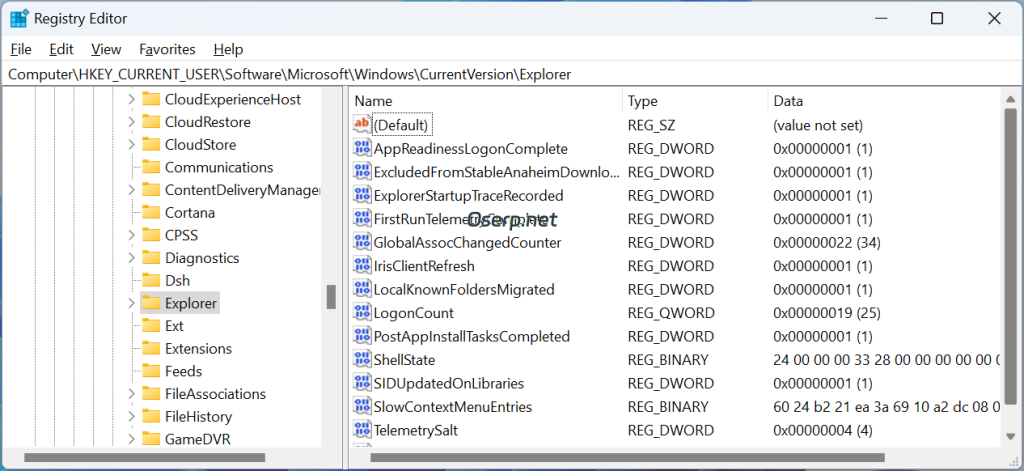Click the 0x00000022 (34) data cell
Image resolution: width=1024 pixels, height=471 pixels.
tap(827, 242)
